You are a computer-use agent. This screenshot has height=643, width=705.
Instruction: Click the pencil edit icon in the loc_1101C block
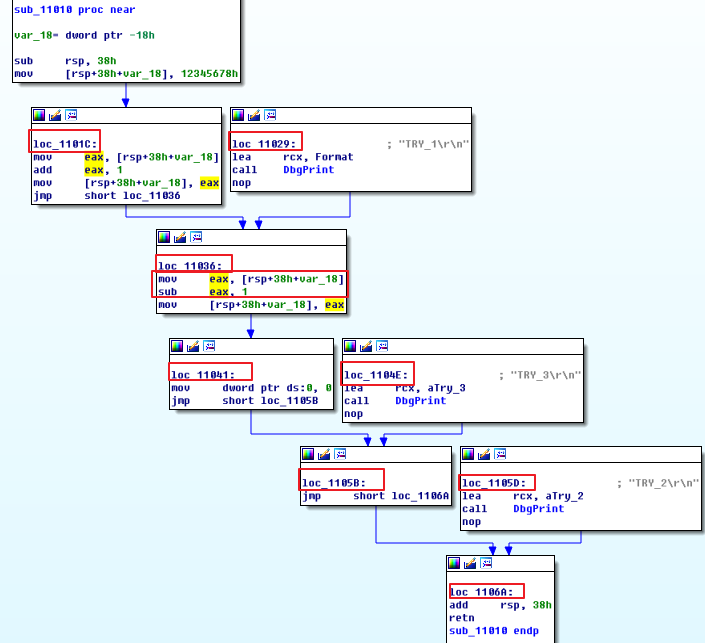pos(55,116)
